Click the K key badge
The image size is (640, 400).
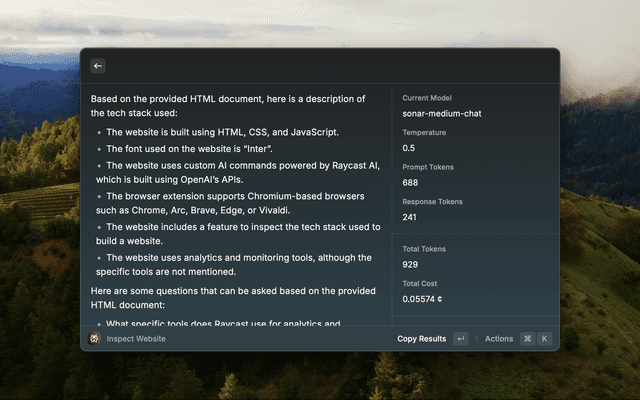pyautogui.click(x=544, y=339)
